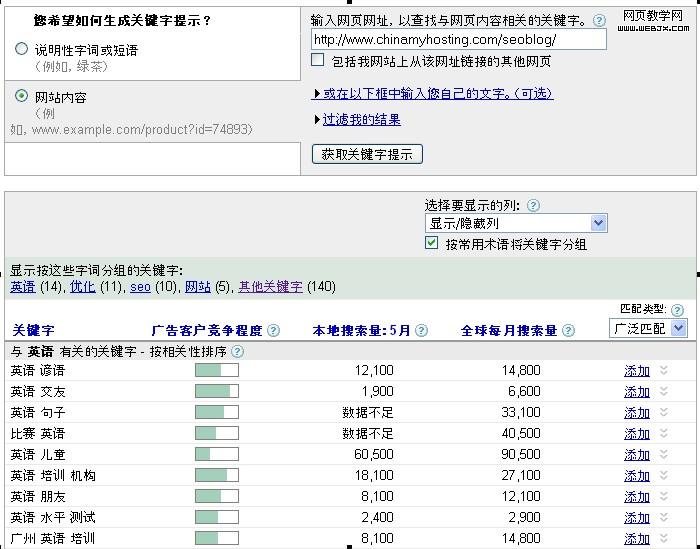
Task: Select the 网站内容 radio option
Action: point(22,97)
